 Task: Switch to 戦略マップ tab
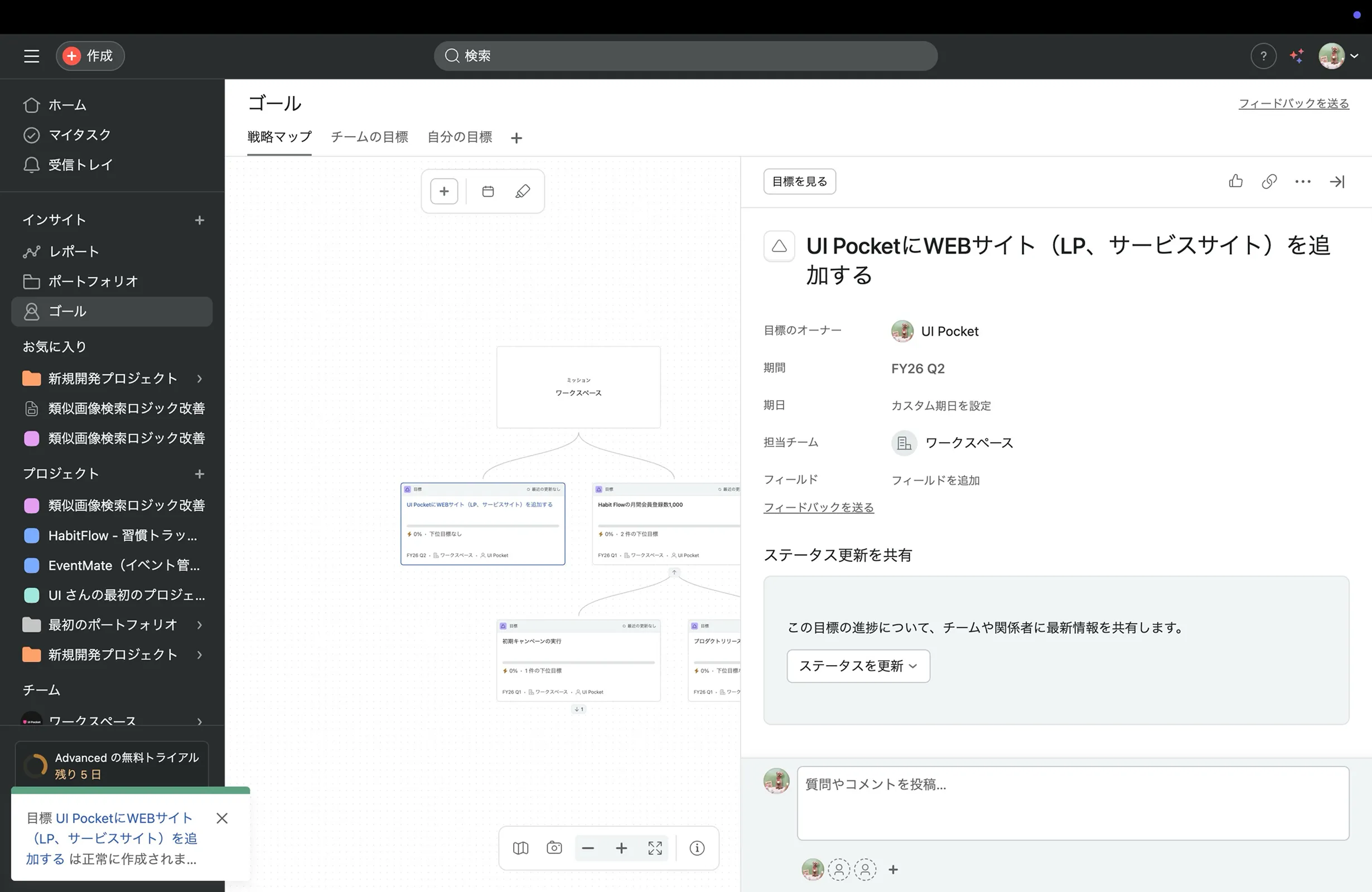(279, 137)
